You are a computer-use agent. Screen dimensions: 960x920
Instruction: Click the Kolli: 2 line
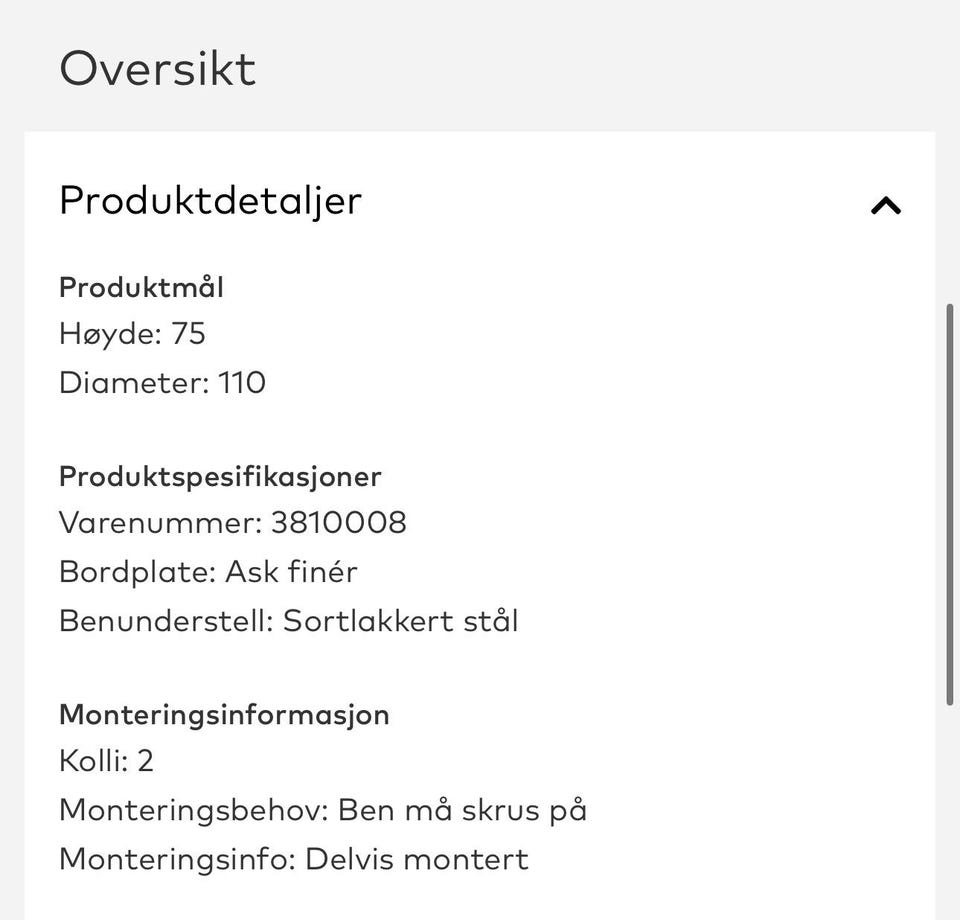(x=106, y=762)
